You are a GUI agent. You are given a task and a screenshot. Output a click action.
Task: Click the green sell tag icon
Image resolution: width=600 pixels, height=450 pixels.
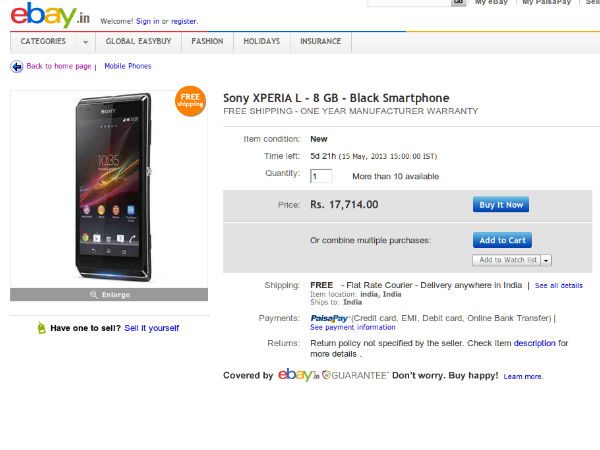(x=41, y=328)
